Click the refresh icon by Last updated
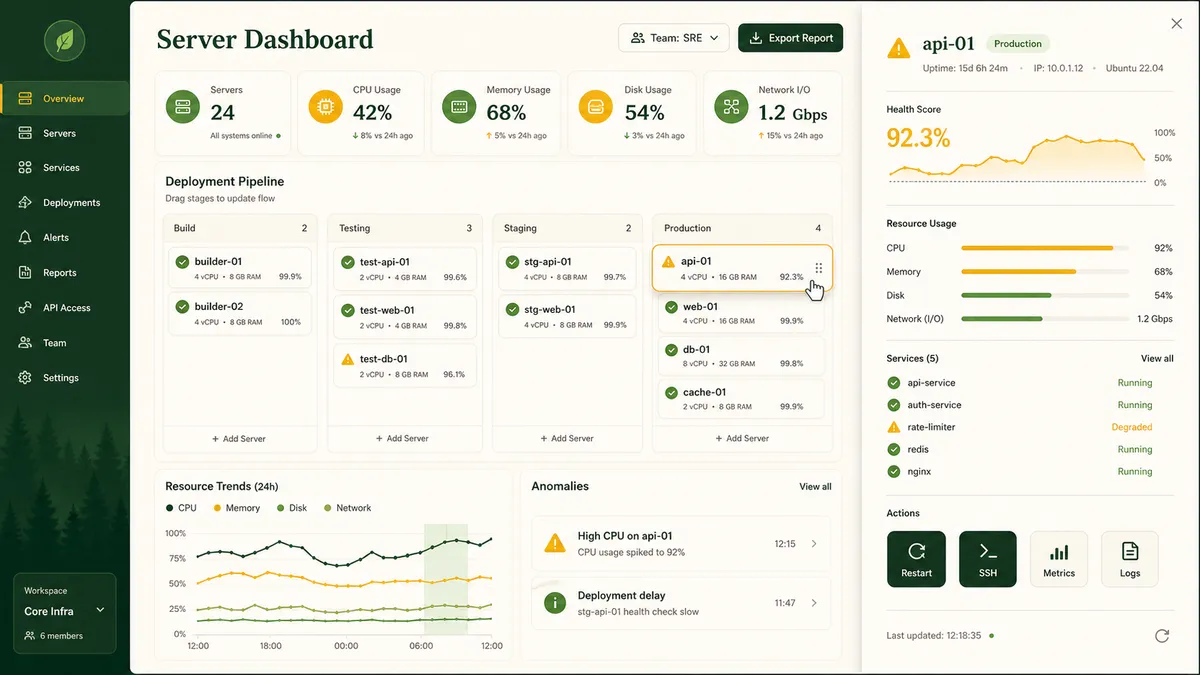 [1162, 635]
